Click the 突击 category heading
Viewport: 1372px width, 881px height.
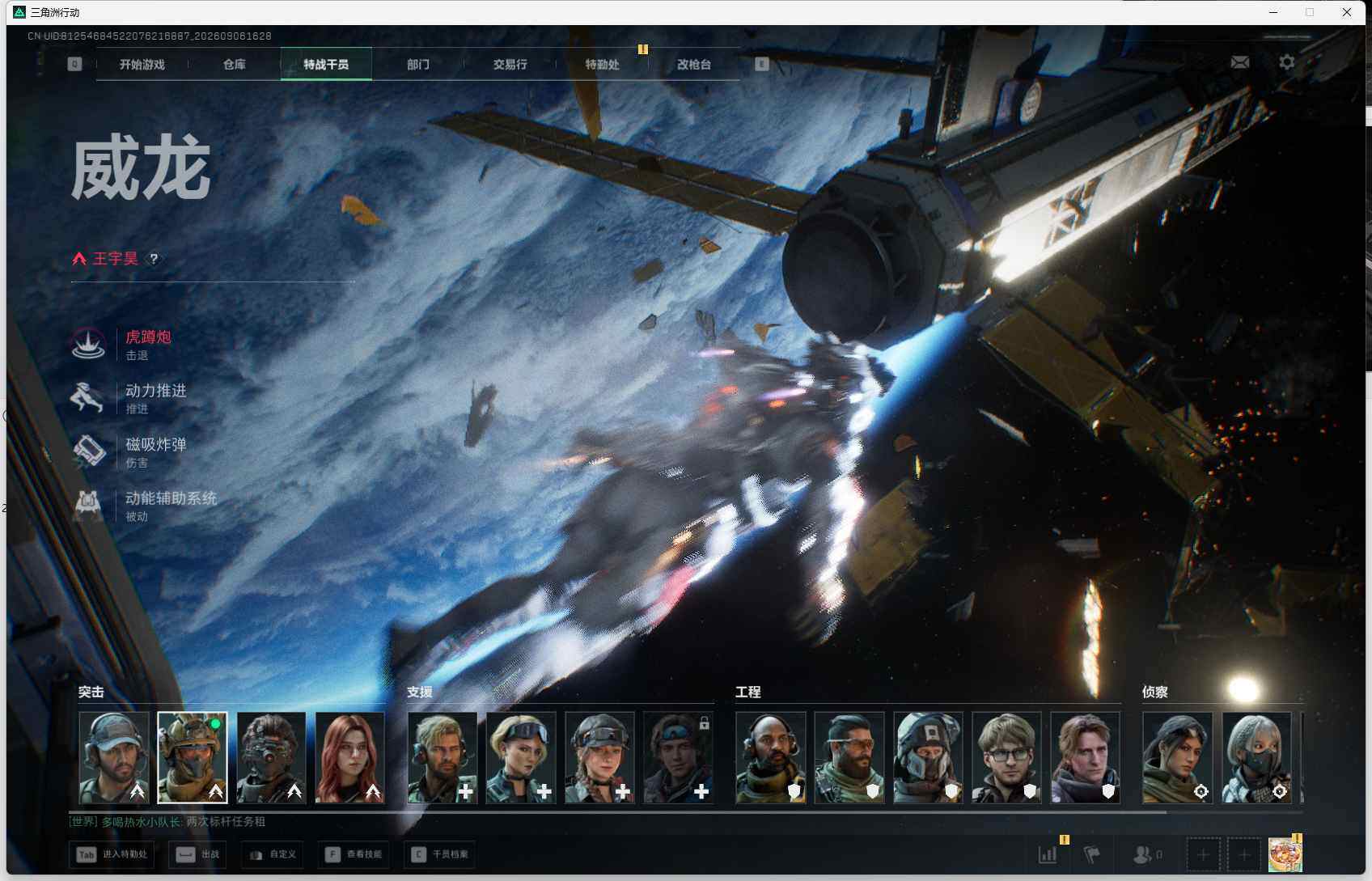pos(91,693)
